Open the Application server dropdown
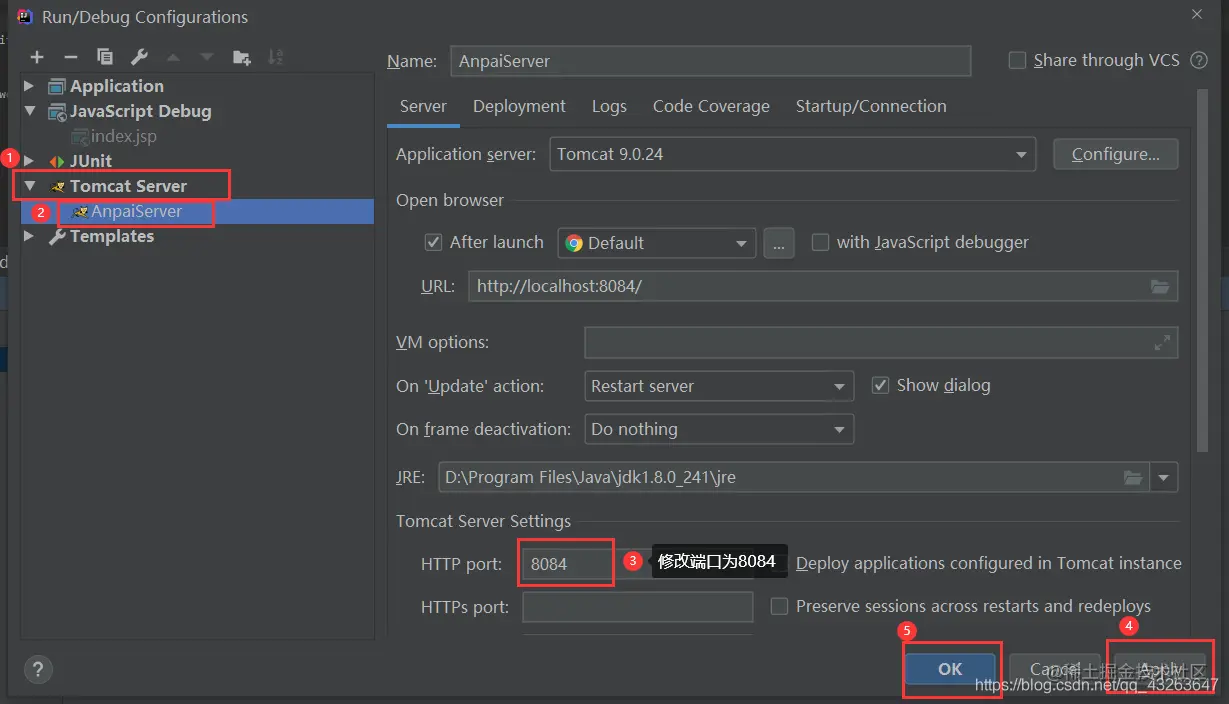The height and width of the screenshot is (704, 1229). 792,154
